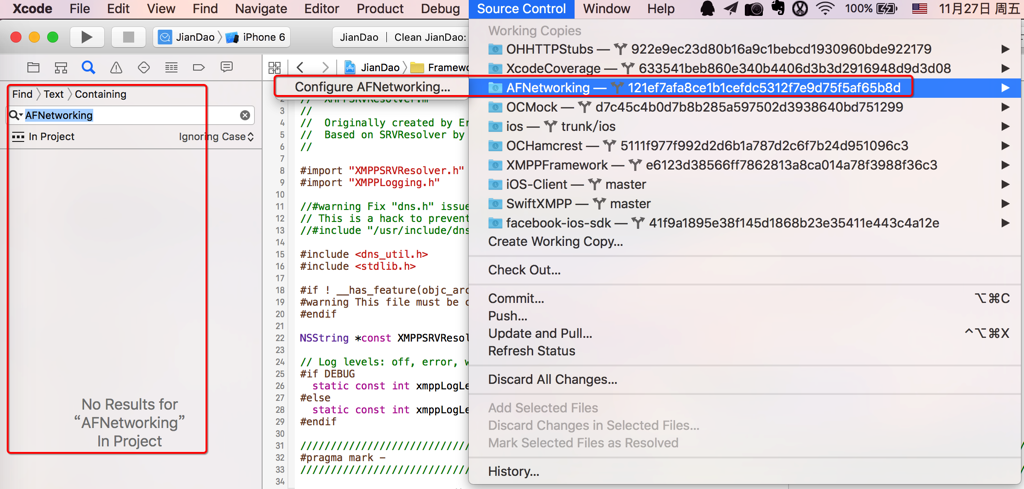Open the Issue navigator warning icon
The height and width of the screenshot is (489, 1024).
[x=116, y=68]
